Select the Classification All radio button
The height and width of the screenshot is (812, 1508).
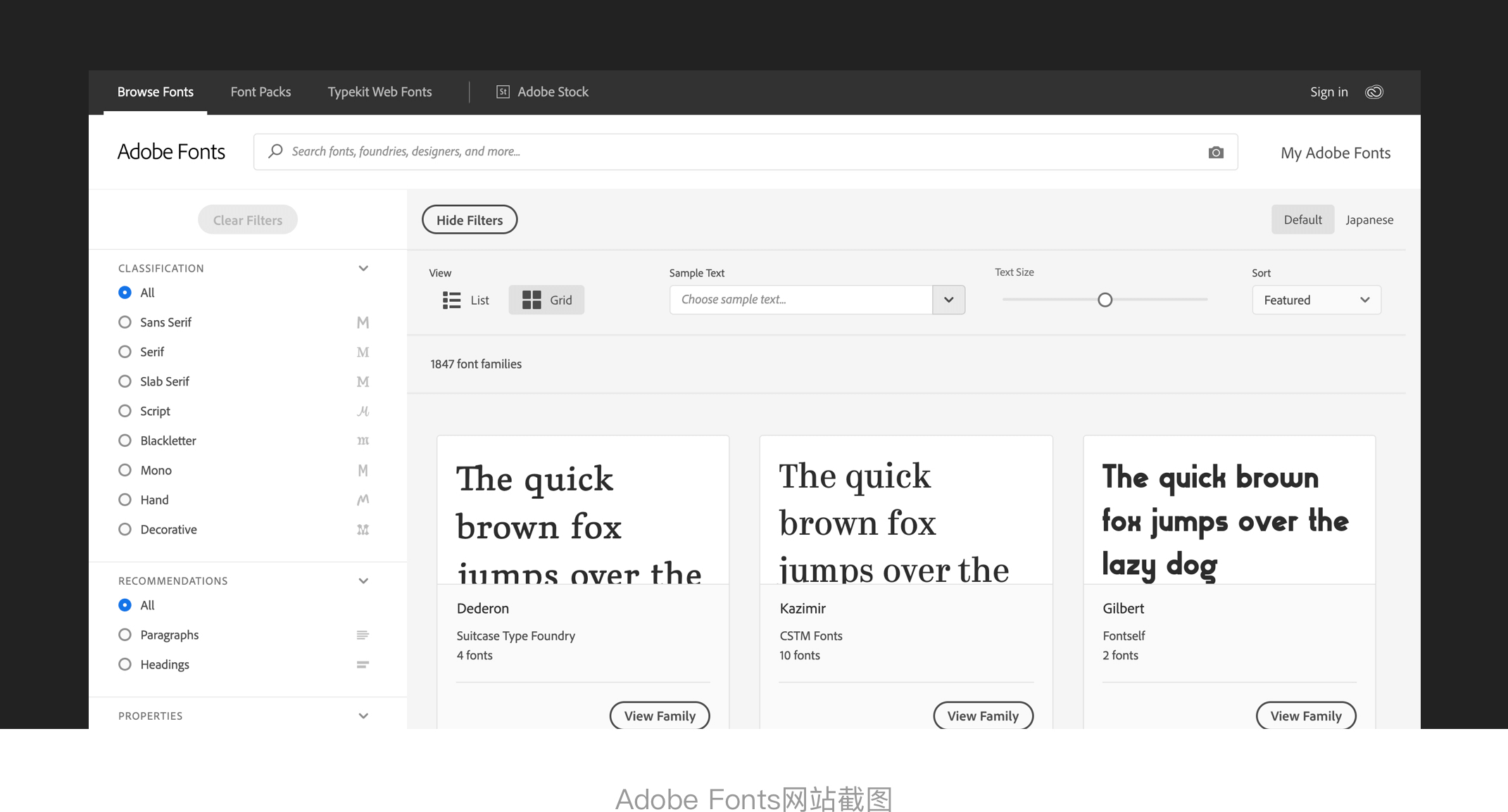coord(125,293)
